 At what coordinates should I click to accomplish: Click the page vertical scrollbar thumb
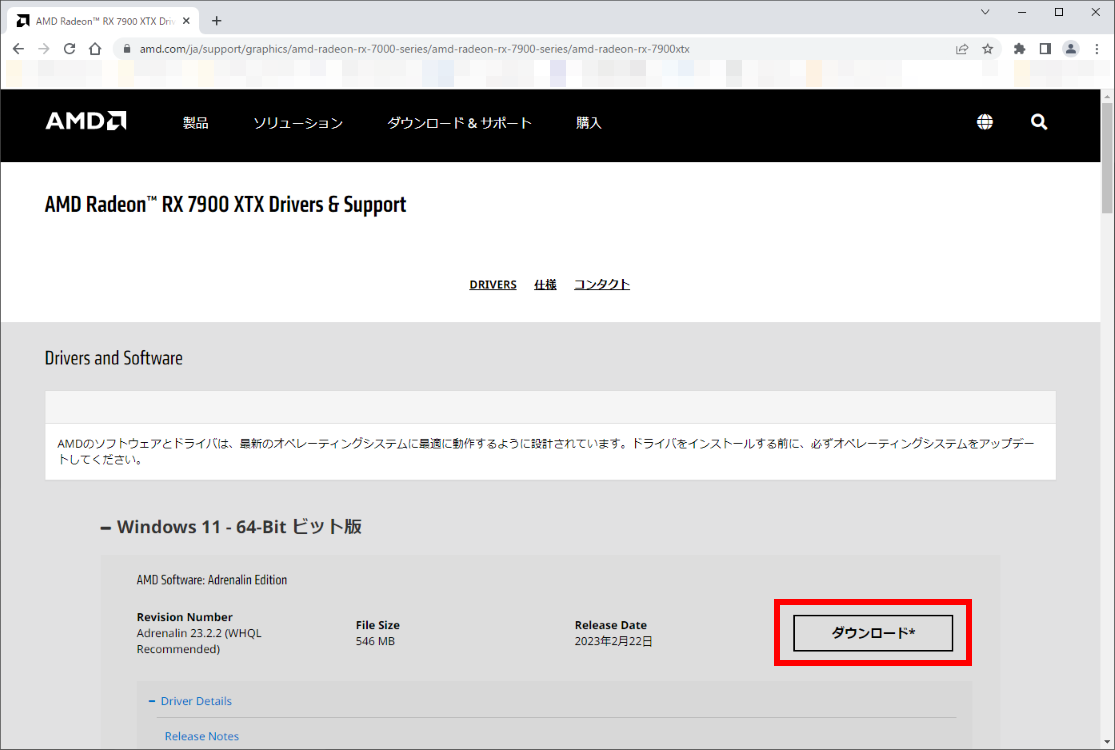pyautogui.click(x=1107, y=158)
